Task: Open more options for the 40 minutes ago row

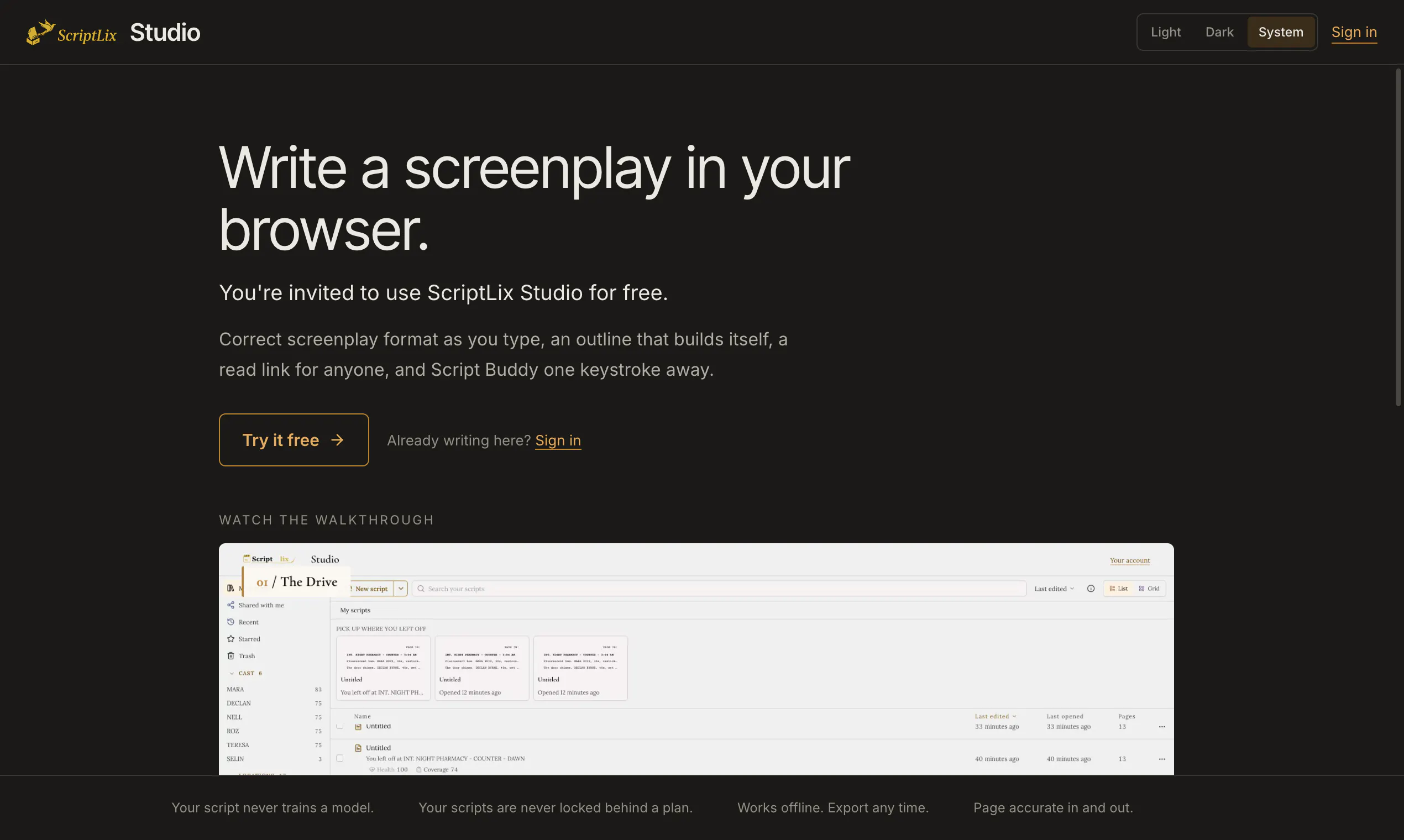Action: (1162, 759)
